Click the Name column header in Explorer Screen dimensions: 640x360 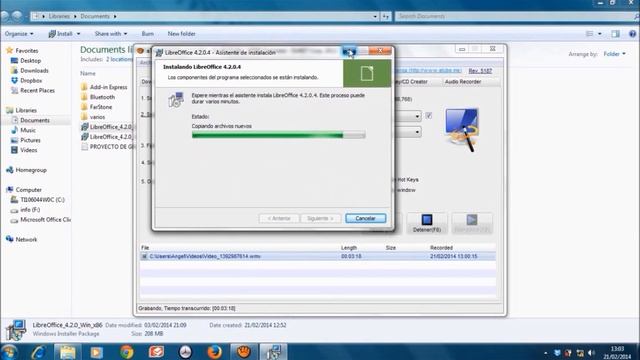[88, 73]
